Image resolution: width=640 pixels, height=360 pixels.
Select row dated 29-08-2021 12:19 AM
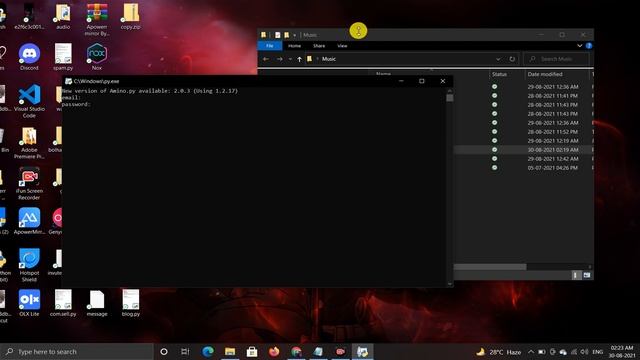(x=524, y=141)
